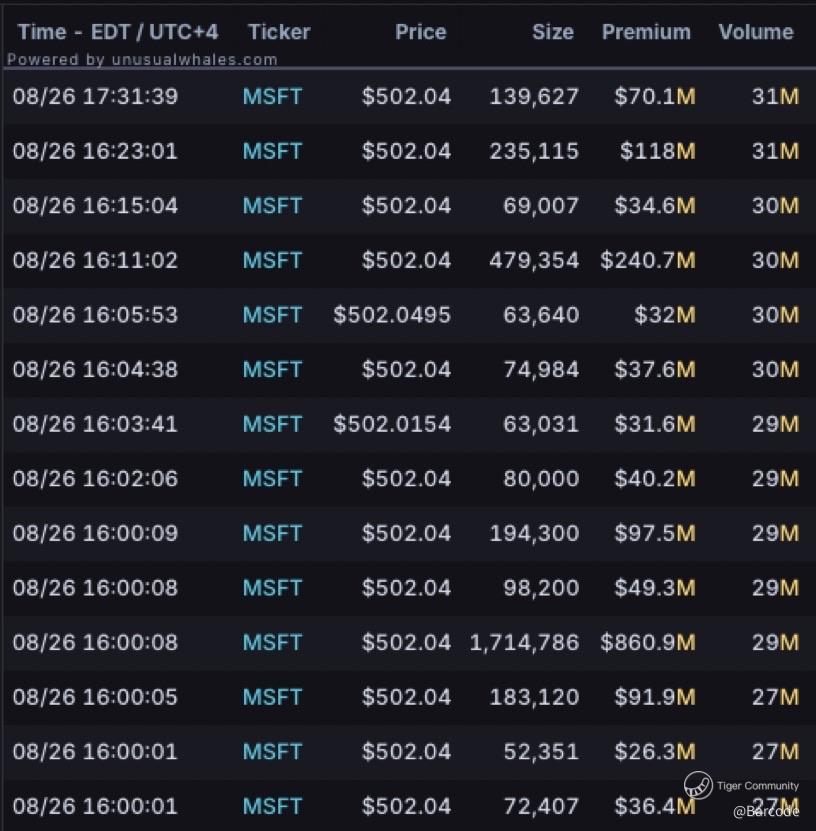The image size is (816, 831).
Task: Open the unusualwhales.com powered-by link
Action: click(142, 59)
